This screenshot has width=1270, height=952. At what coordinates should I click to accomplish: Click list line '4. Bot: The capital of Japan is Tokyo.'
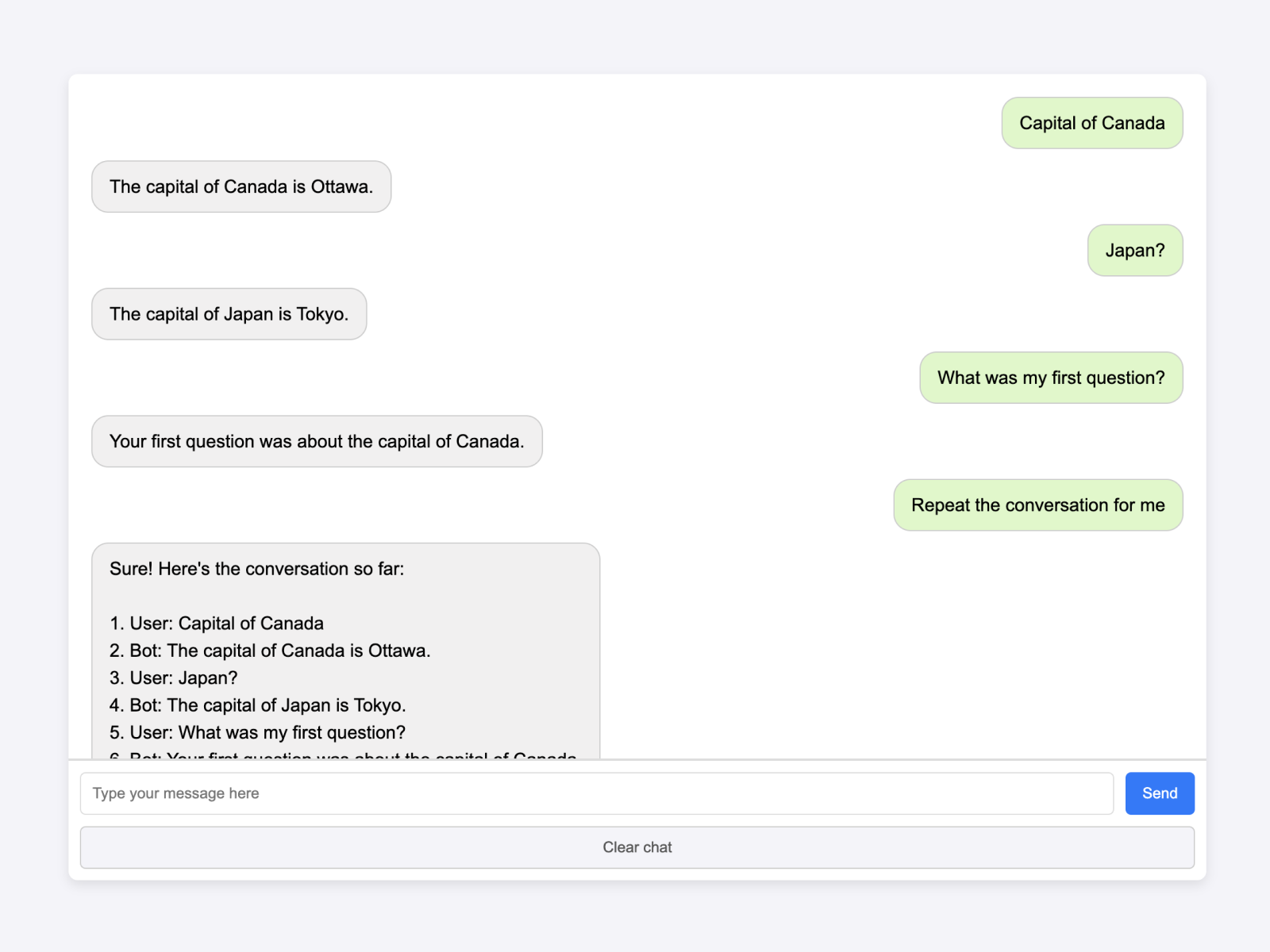pos(258,705)
